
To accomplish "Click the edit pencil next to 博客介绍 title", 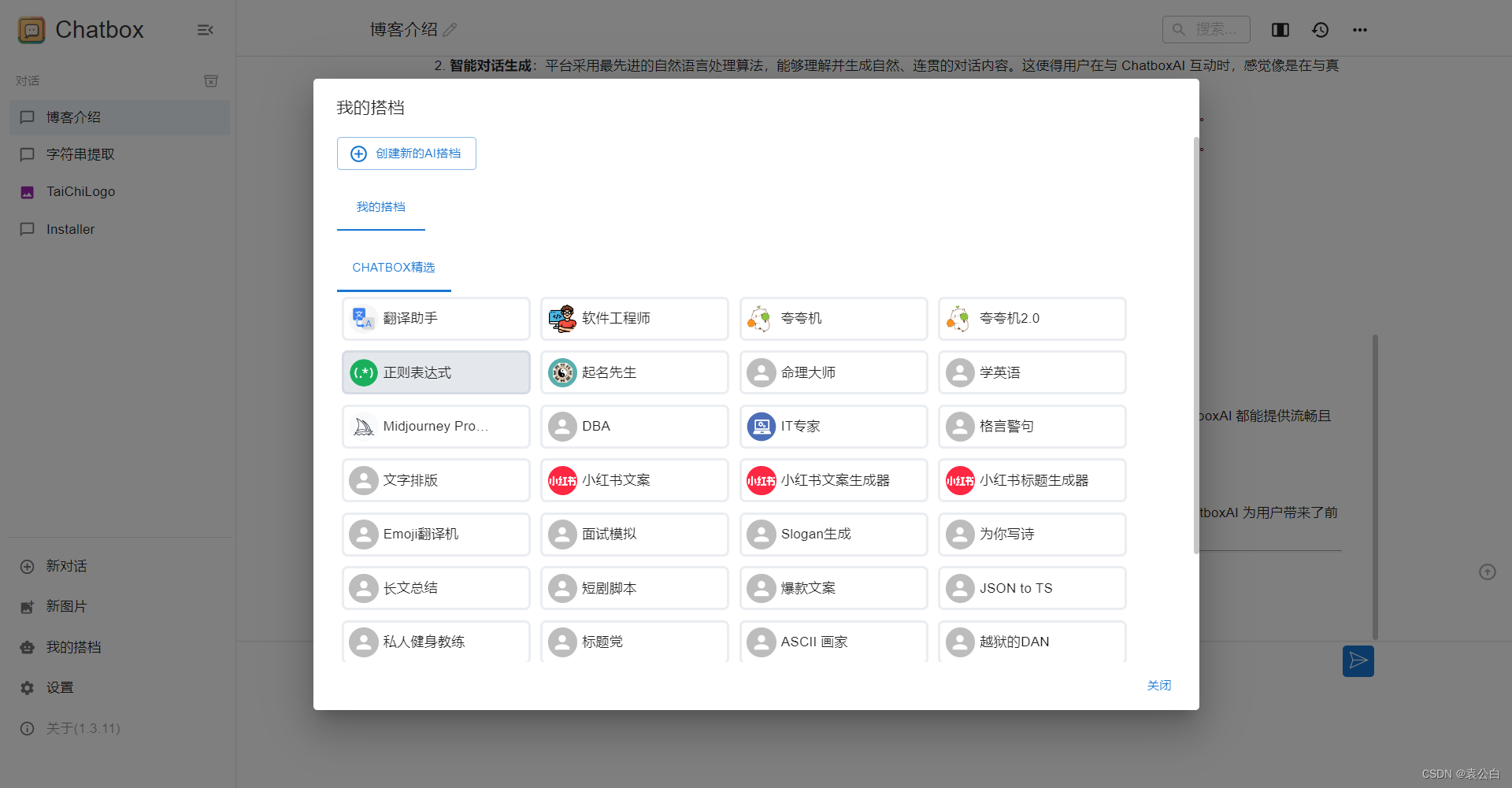I will coord(450,30).
